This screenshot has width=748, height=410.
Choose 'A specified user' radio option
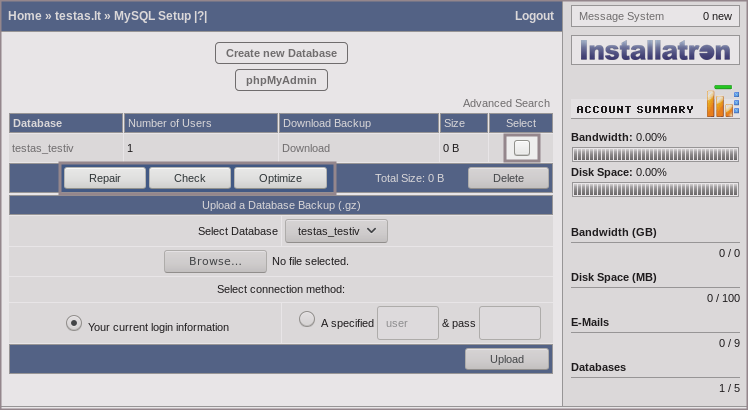pos(307,319)
